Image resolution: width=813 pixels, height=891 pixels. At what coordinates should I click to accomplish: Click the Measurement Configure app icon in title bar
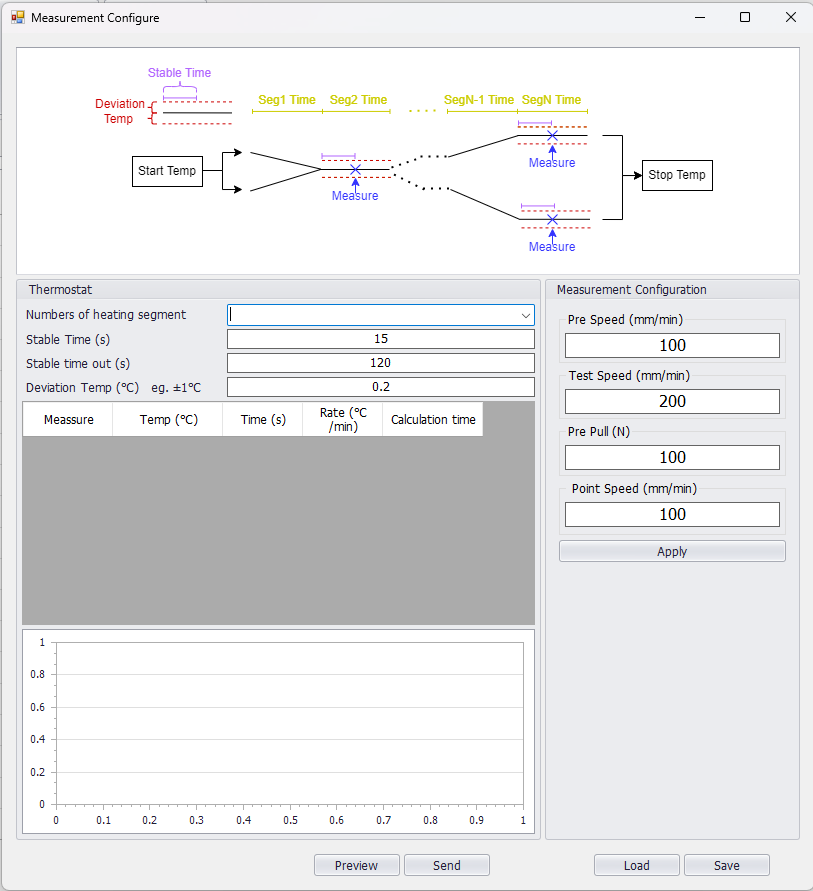(18, 18)
